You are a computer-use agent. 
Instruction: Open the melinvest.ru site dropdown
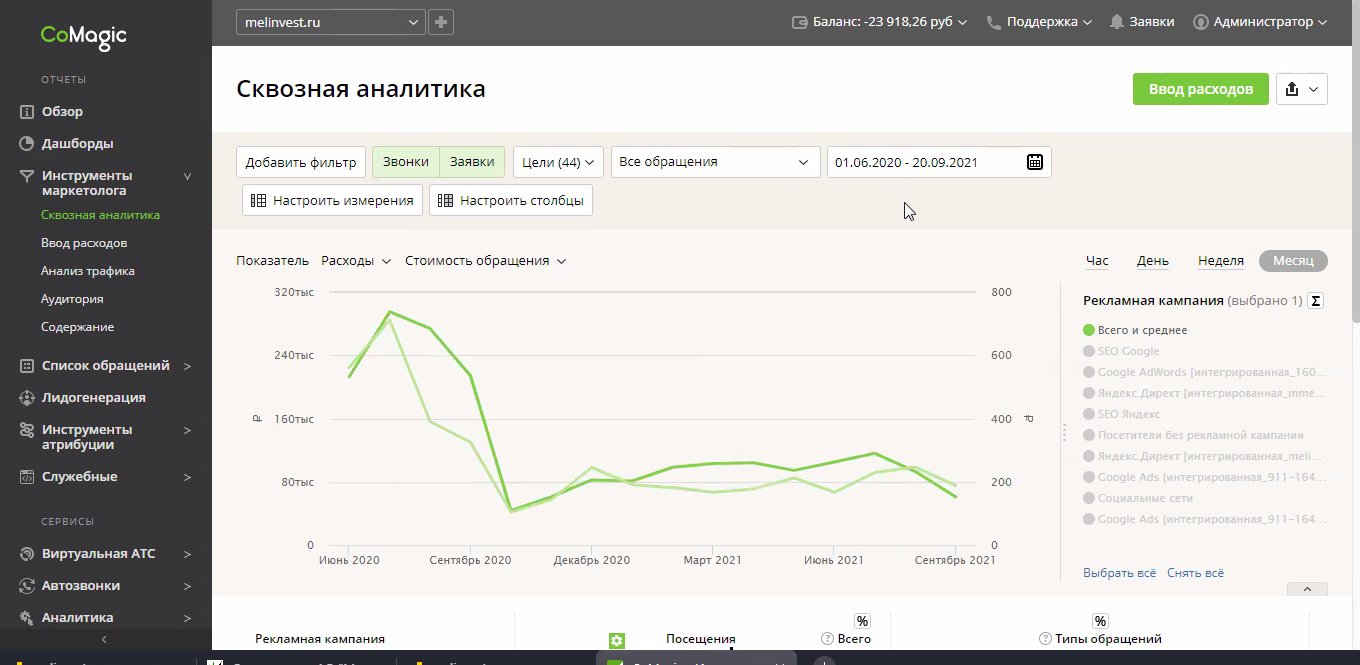331,22
